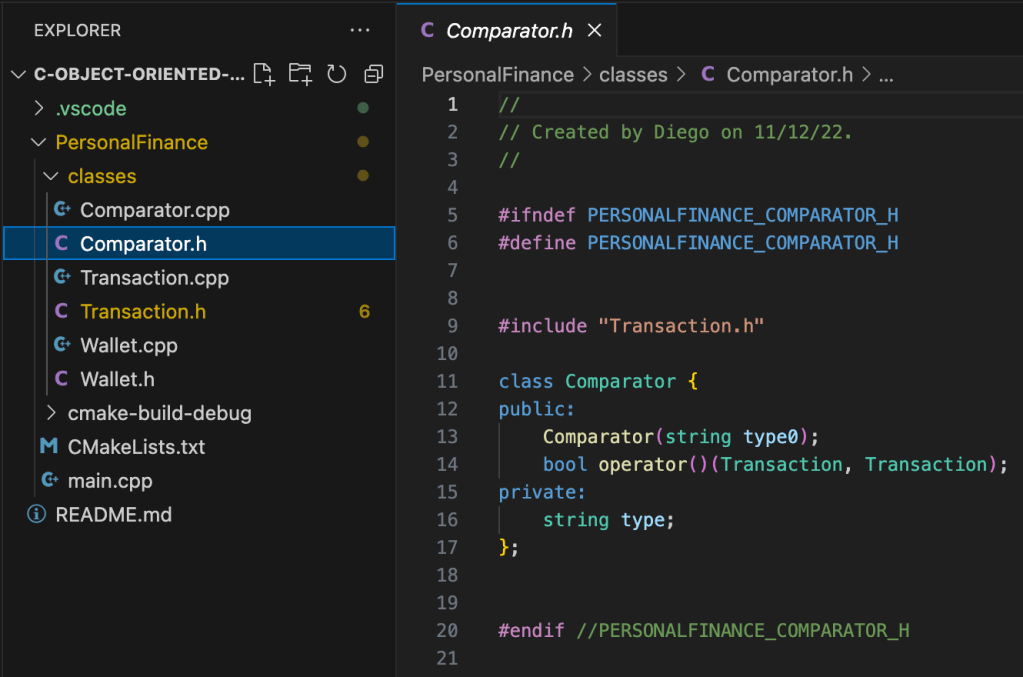Refresh the Explorer file tree

pyautogui.click(x=337, y=74)
